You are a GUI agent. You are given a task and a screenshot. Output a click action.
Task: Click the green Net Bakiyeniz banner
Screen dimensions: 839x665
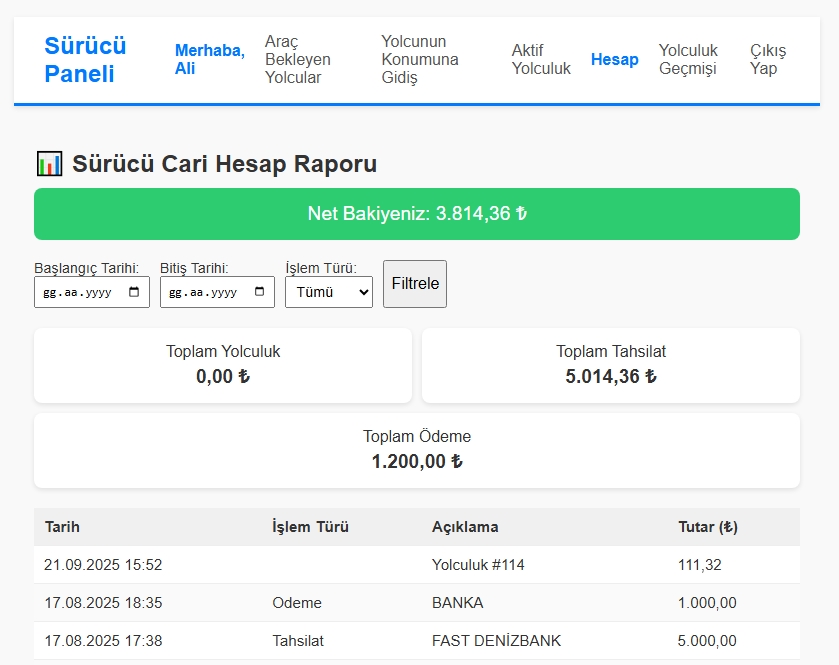click(418, 212)
